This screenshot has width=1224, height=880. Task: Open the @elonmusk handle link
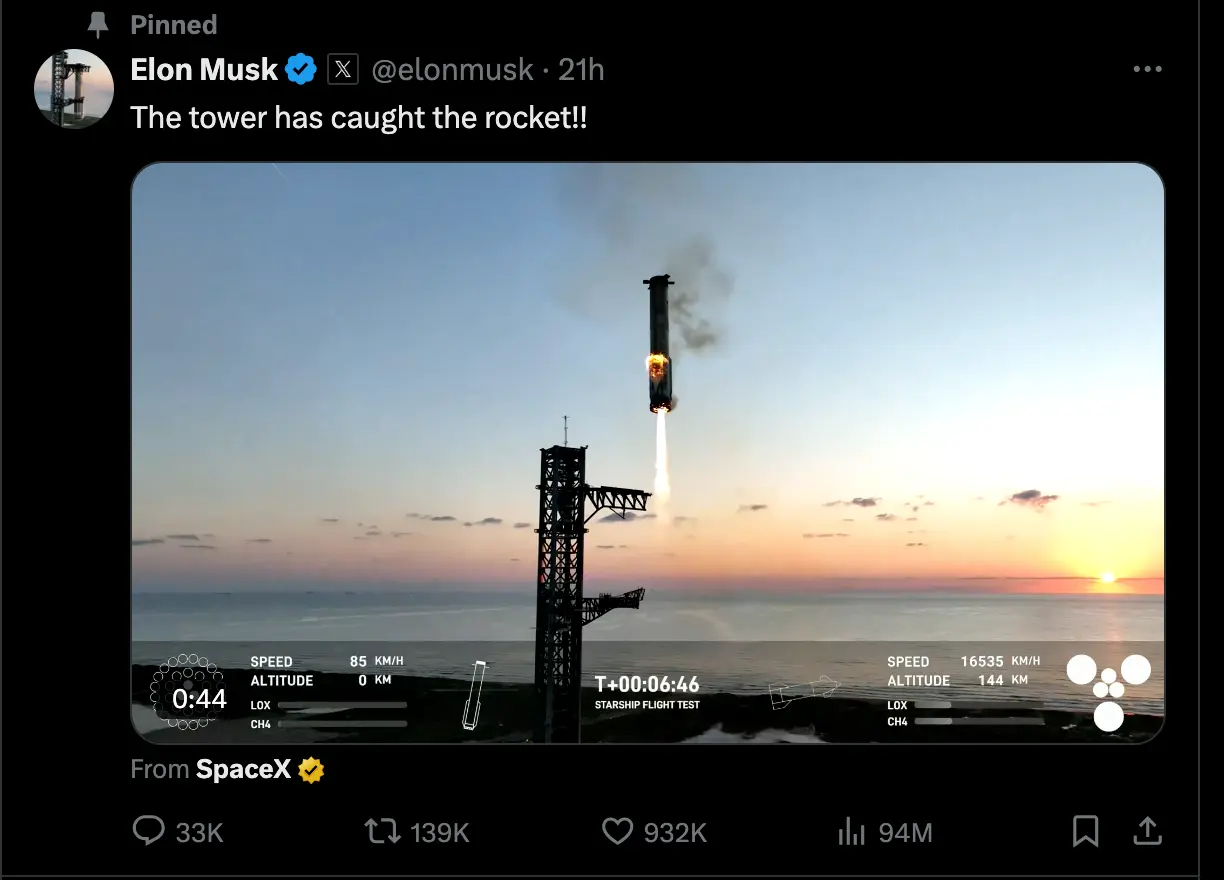tap(452, 70)
